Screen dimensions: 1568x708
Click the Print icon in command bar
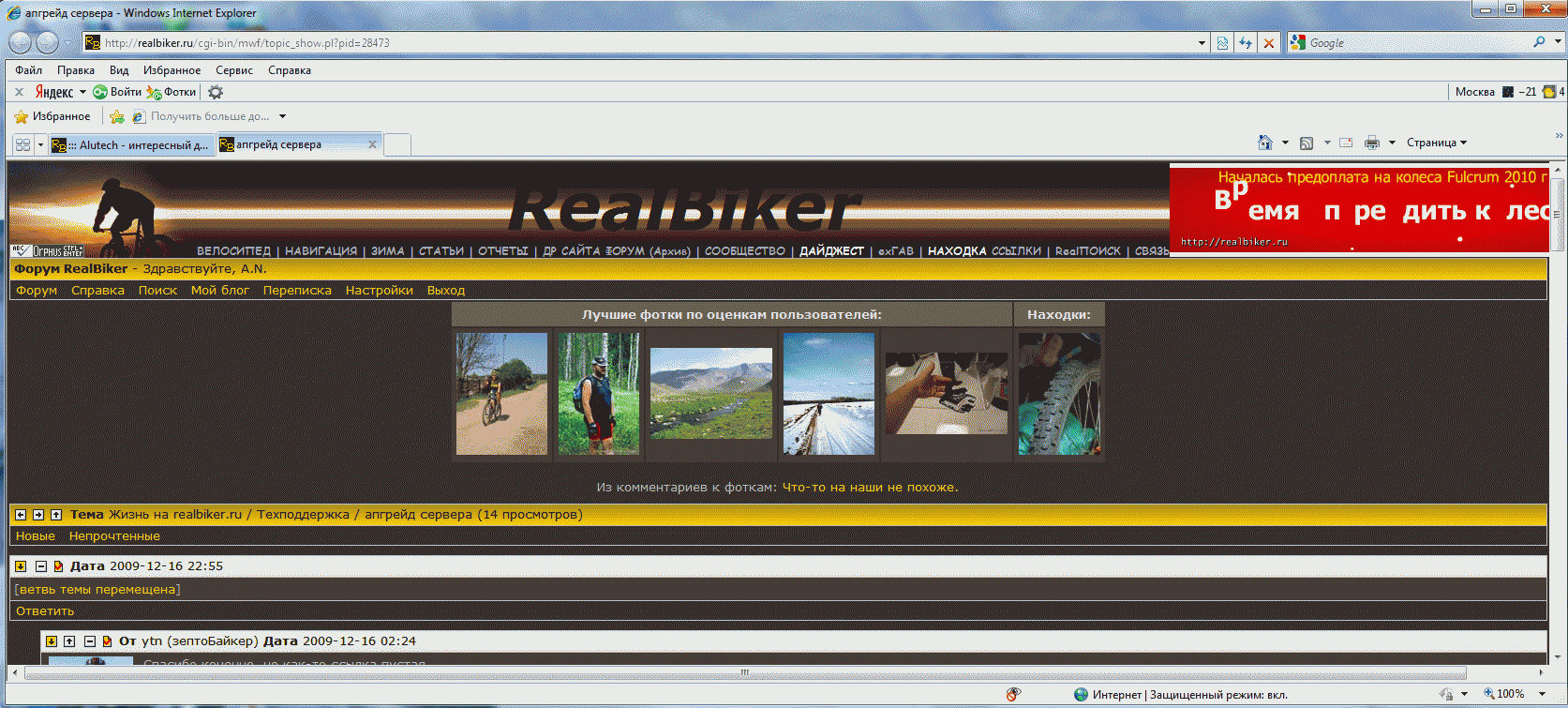coord(1372,143)
